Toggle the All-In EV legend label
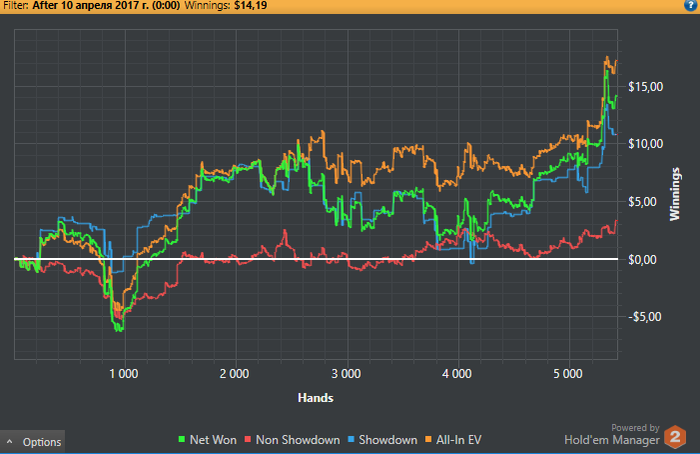The image size is (700, 454). (458, 440)
